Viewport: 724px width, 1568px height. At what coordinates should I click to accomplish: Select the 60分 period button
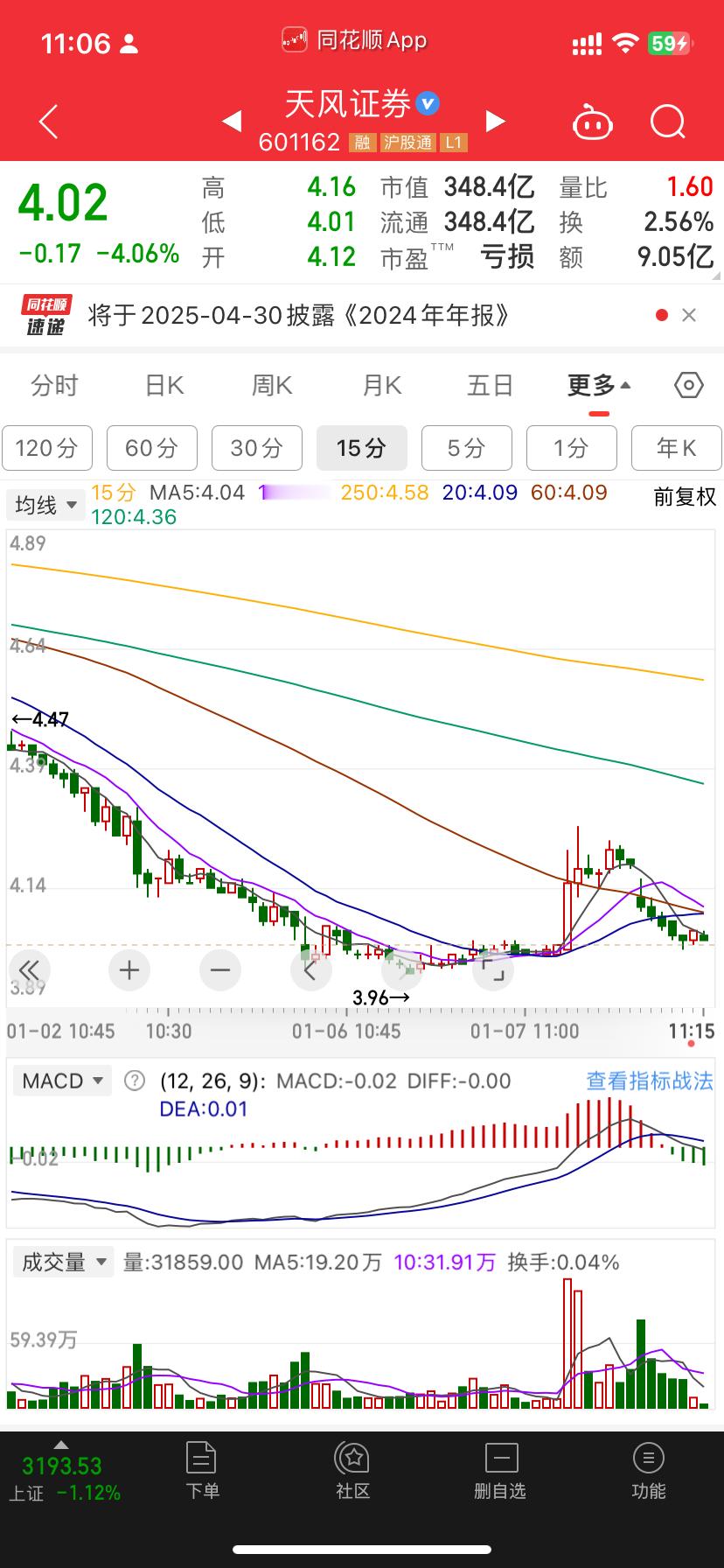click(152, 448)
